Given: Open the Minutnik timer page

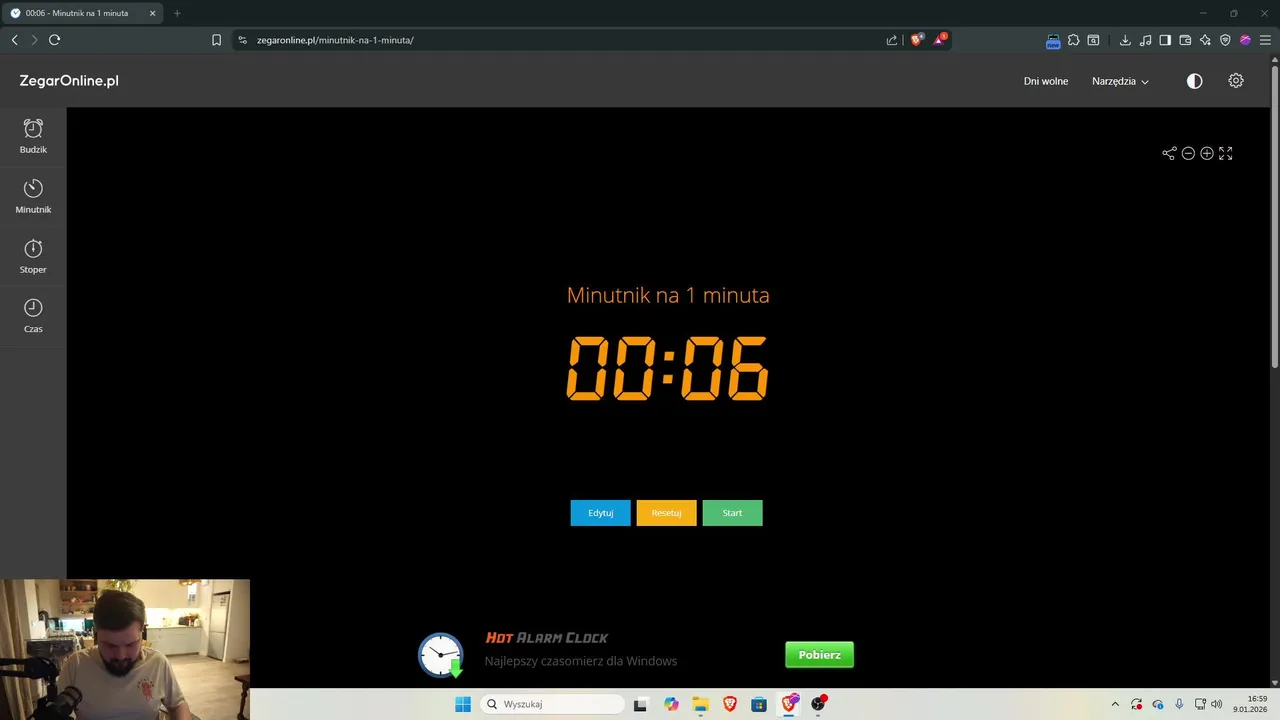Looking at the screenshot, I should pos(33,197).
